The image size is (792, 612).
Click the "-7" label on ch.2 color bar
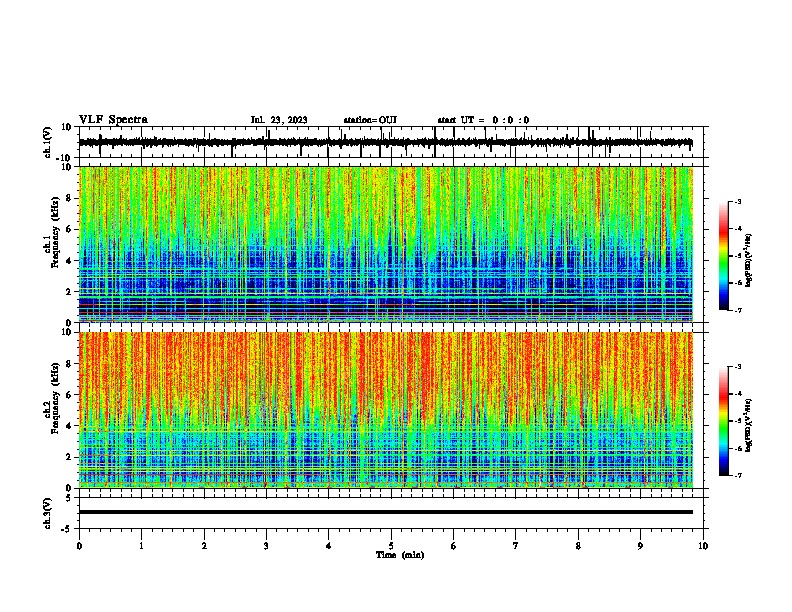(x=737, y=475)
